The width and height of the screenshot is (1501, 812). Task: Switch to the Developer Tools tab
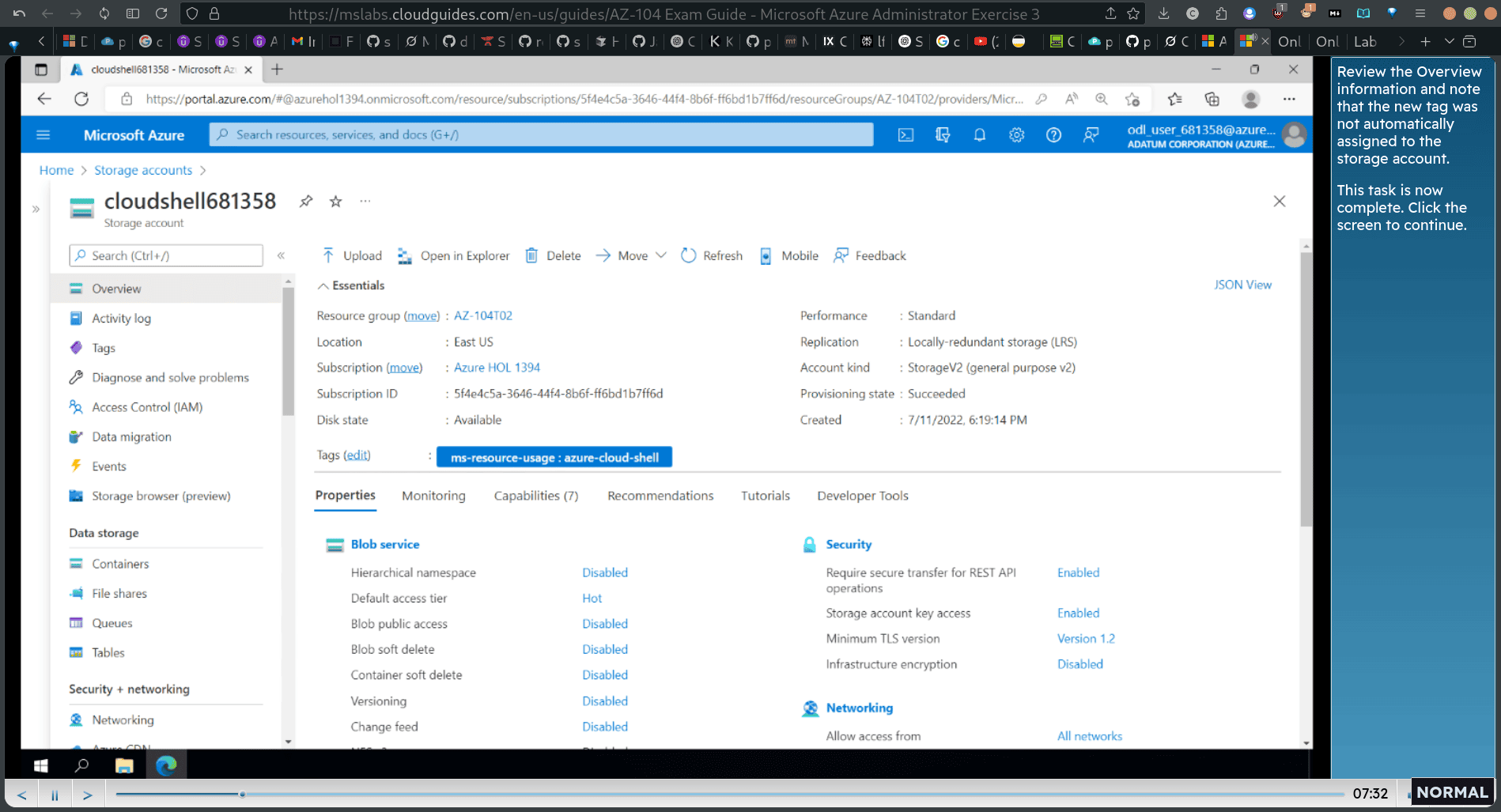click(x=863, y=496)
